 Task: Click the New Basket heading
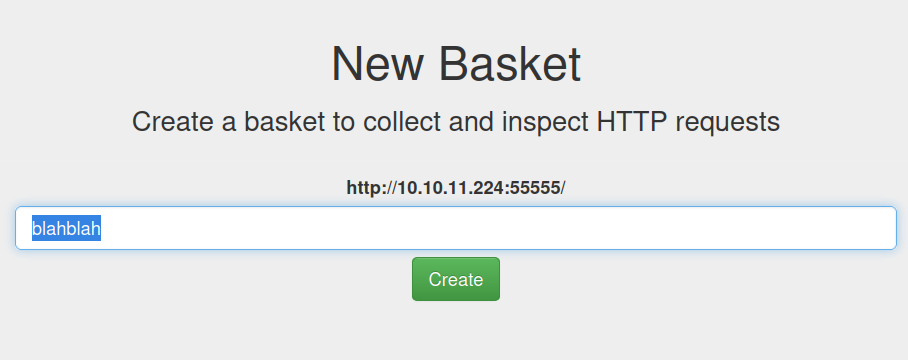456,64
